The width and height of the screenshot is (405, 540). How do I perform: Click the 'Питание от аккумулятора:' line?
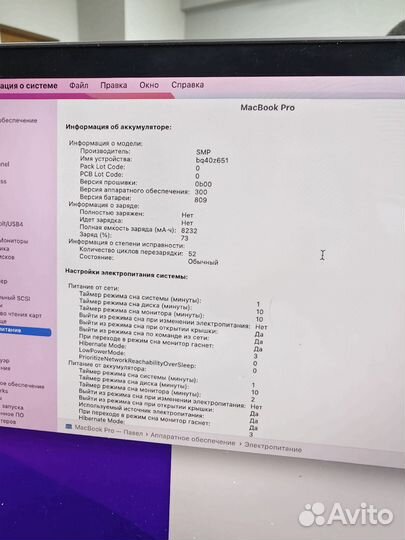pos(107,365)
